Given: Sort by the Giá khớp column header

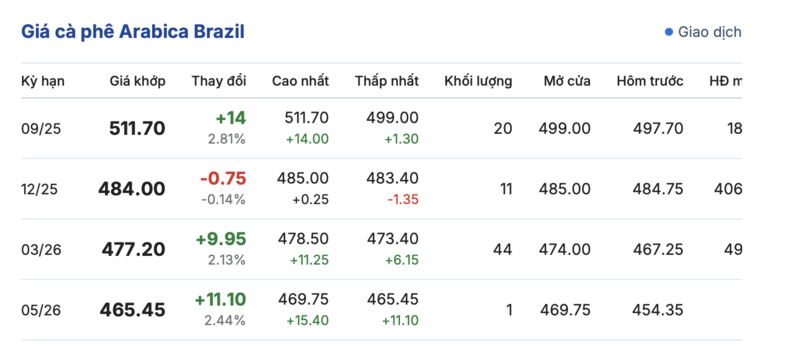Looking at the screenshot, I should 137,81.
